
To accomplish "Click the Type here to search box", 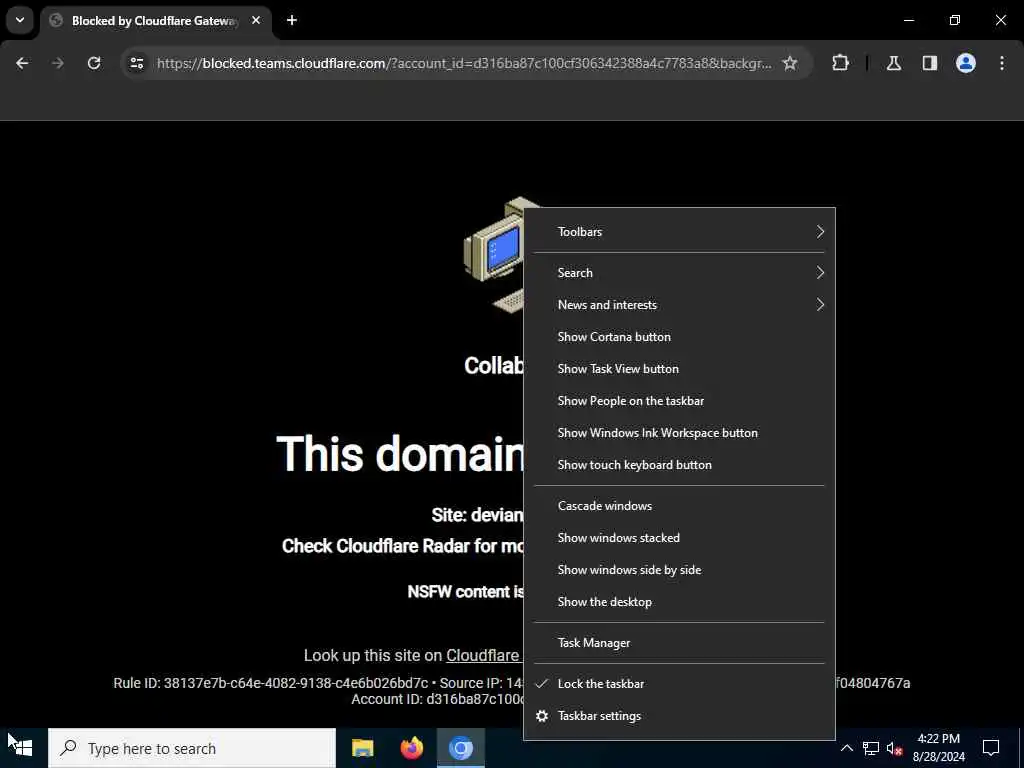I will click(192, 748).
